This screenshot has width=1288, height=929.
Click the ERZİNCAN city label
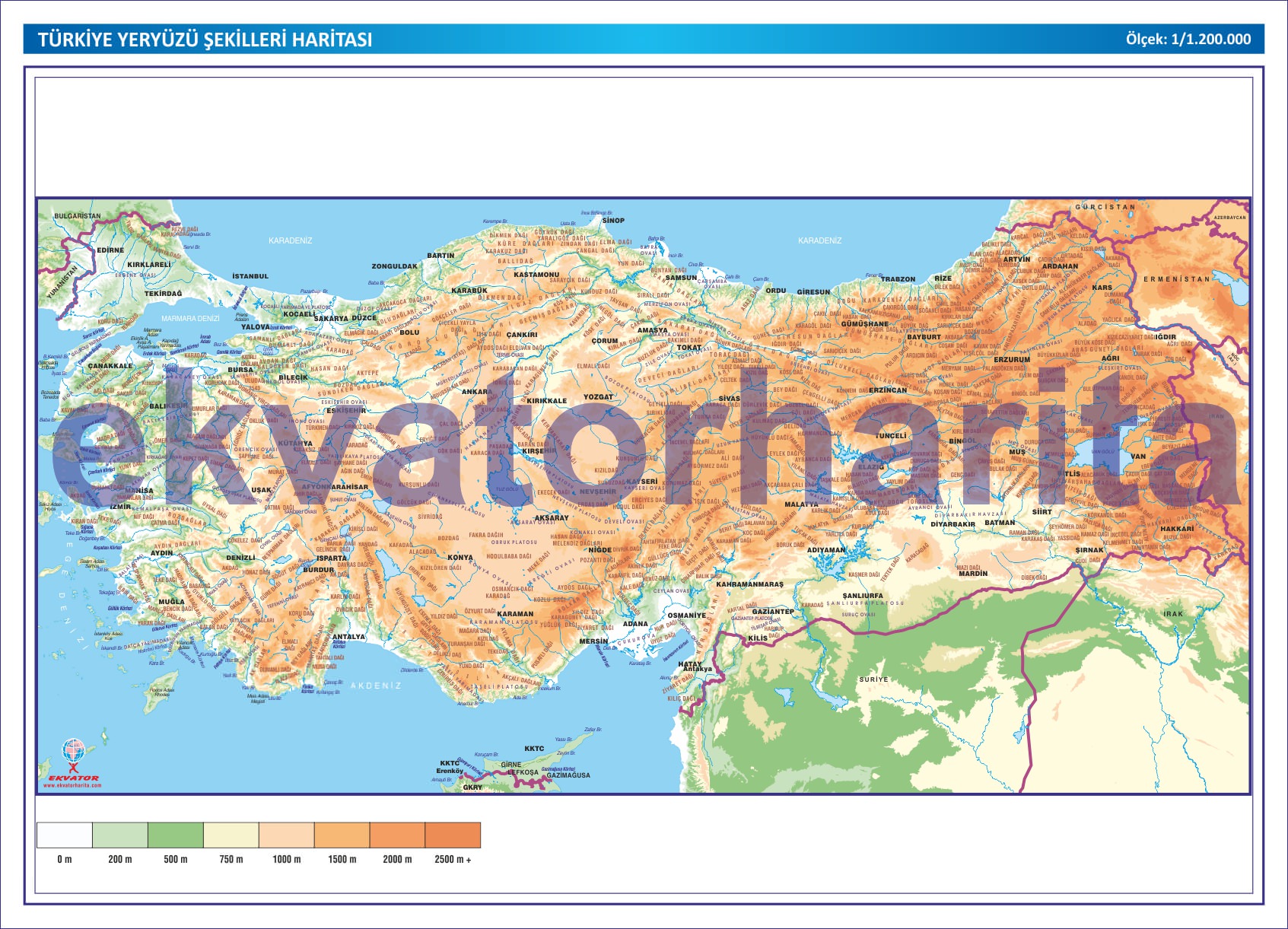889,390
